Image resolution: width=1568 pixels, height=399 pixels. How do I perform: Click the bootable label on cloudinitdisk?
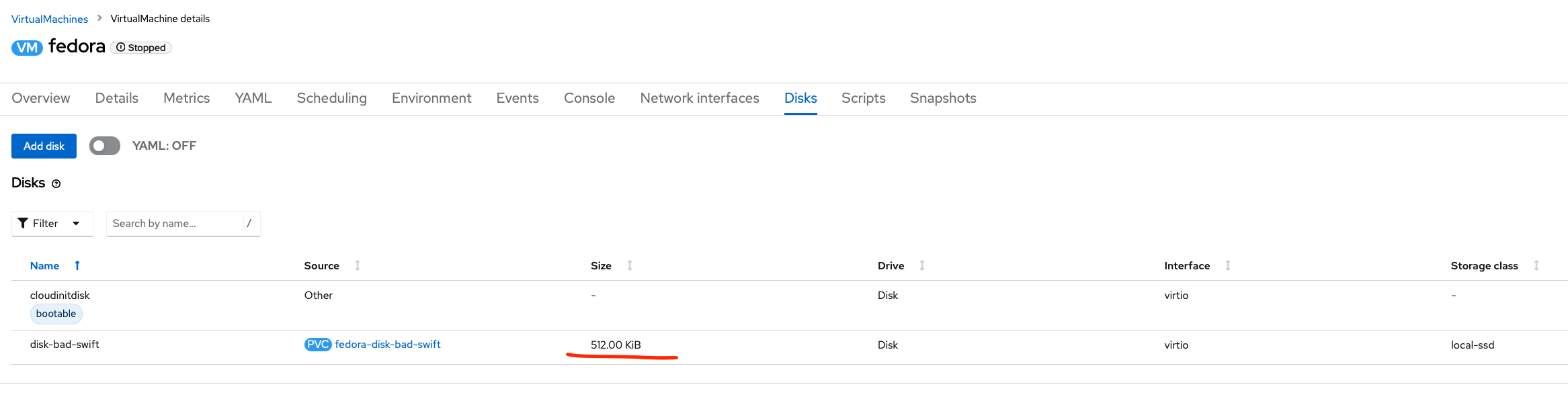pyautogui.click(x=56, y=314)
